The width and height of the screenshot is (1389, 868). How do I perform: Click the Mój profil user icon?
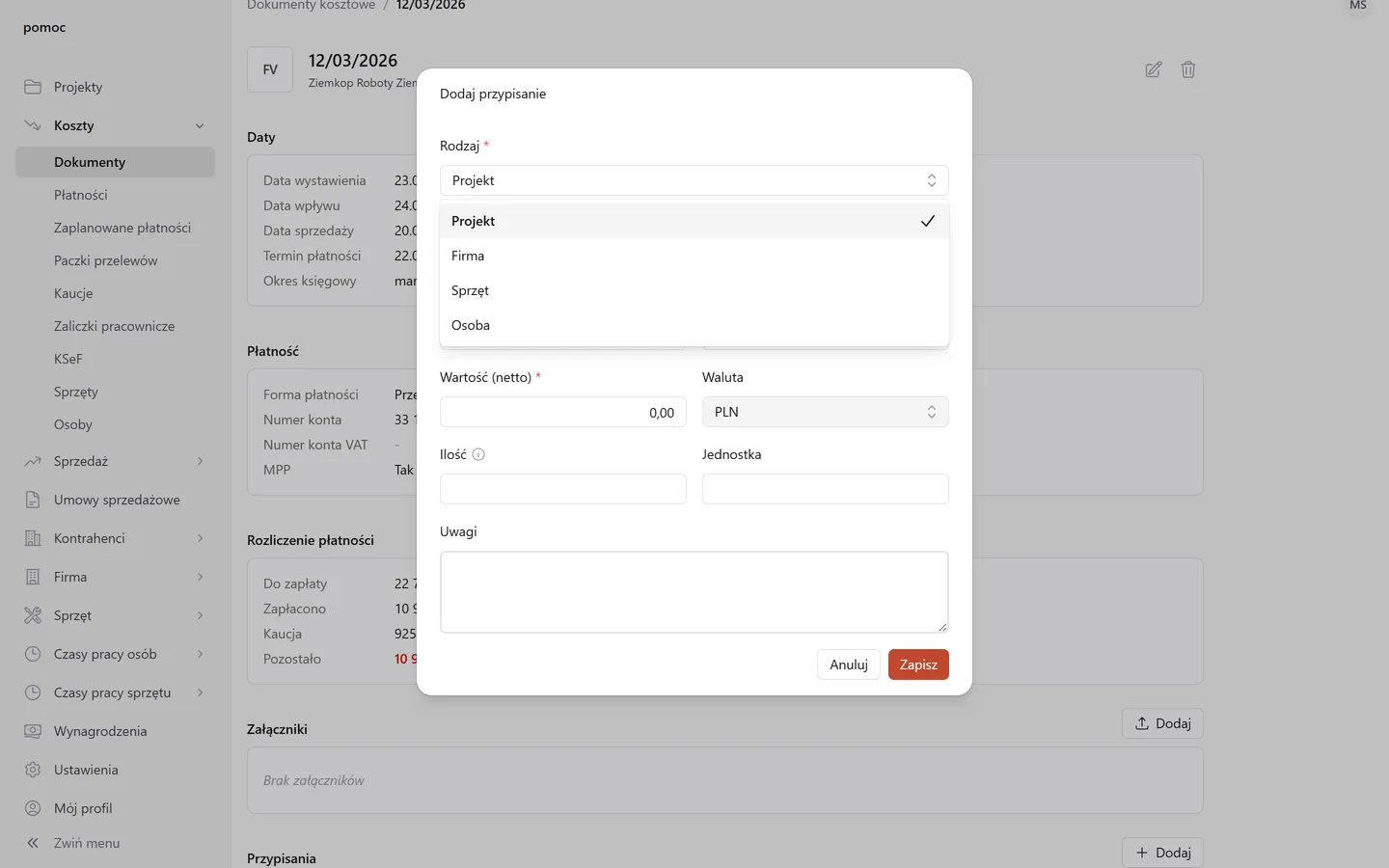point(33,808)
